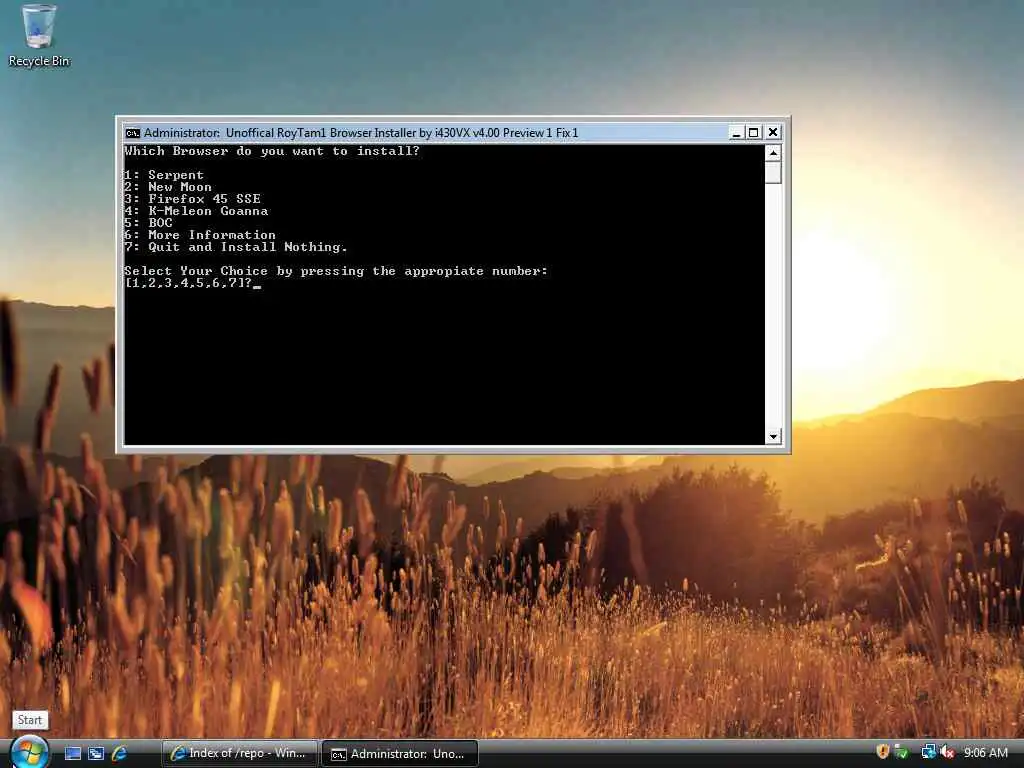Screen dimensions: 1024x768
Task: Click console scrollbar up arrow
Action: pyautogui.click(x=773, y=153)
